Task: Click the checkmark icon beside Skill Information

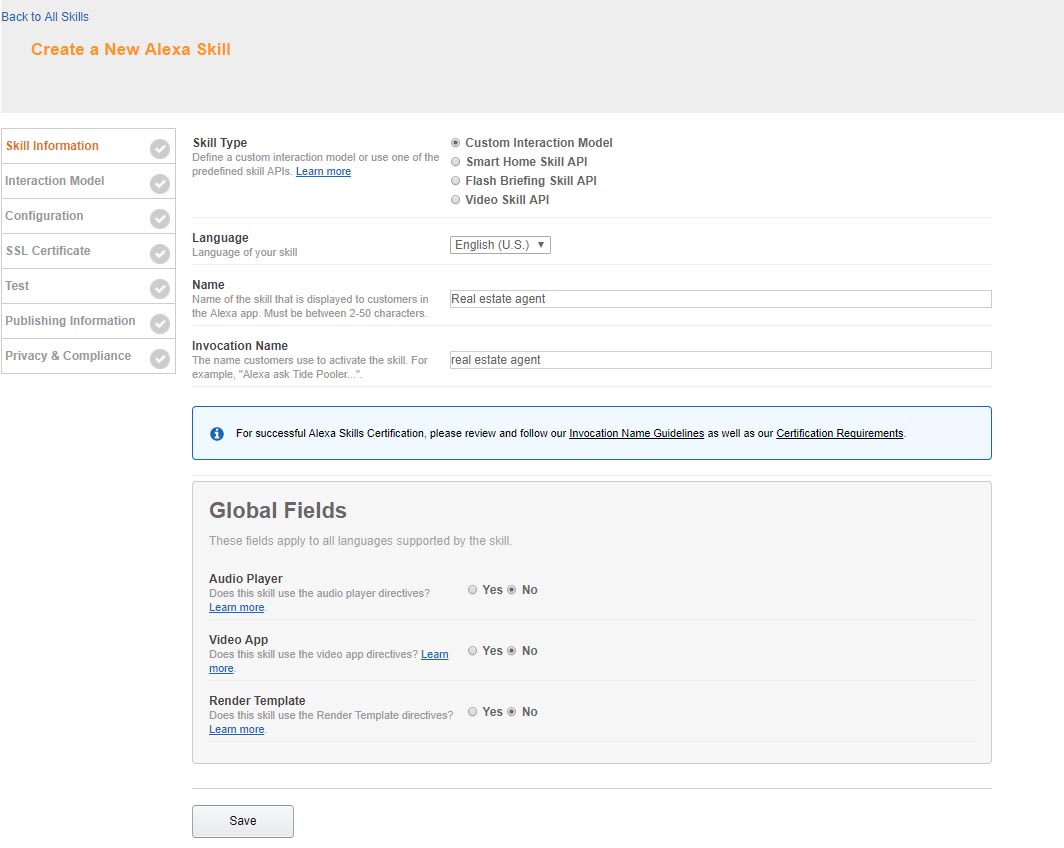Action: [x=160, y=149]
